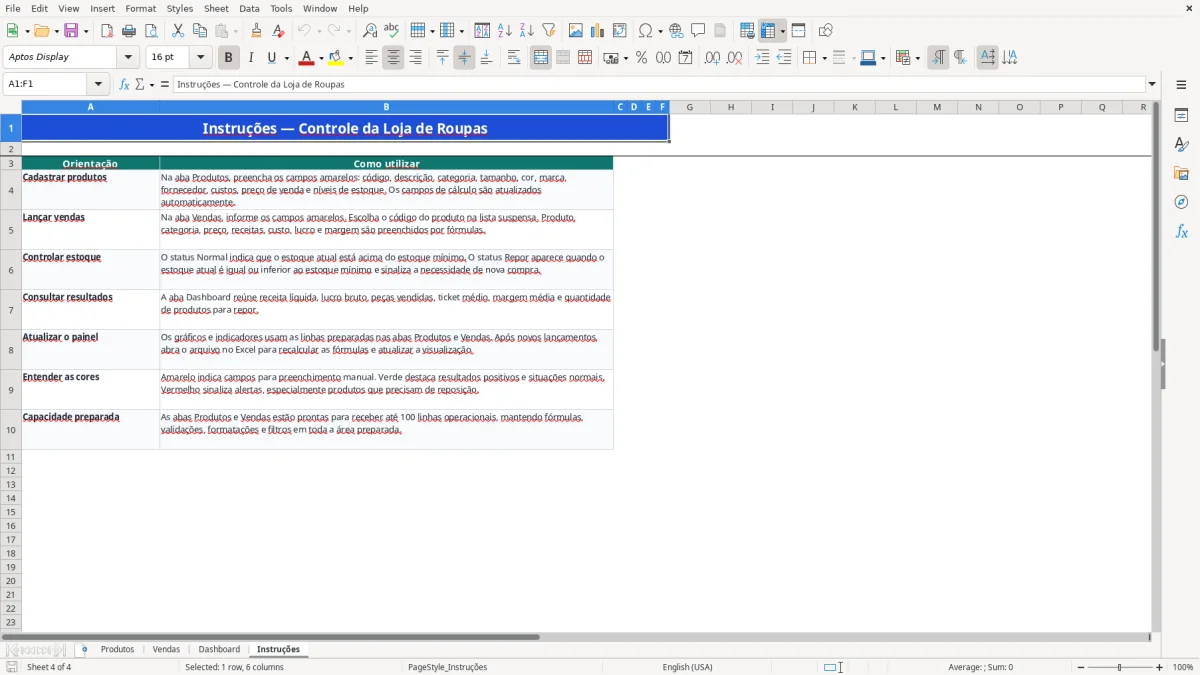
Task: Click the English (USA) language status
Action: point(688,667)
